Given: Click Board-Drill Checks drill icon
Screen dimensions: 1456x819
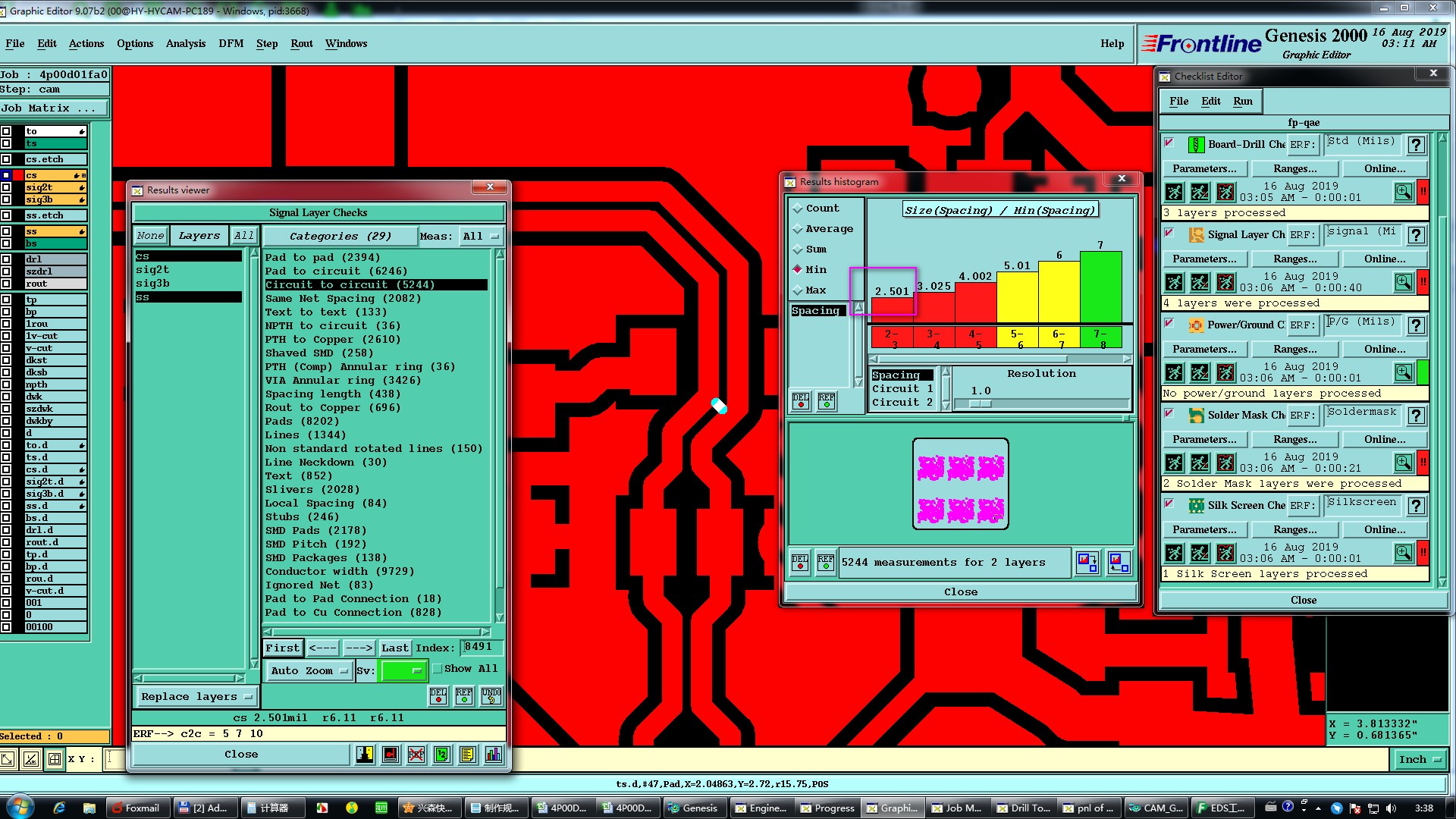Looking at the screenshot, I should (x=1196, y=144).
